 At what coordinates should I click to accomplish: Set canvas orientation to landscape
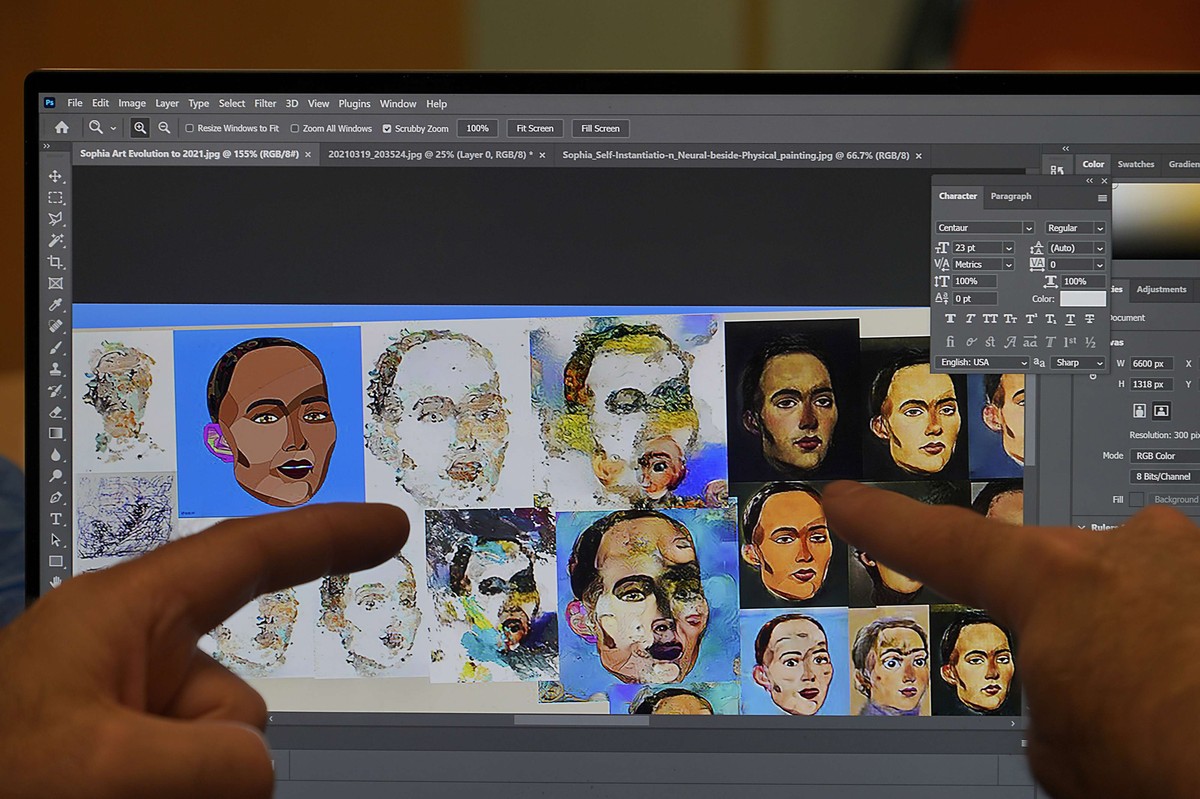pos(1161,410)
